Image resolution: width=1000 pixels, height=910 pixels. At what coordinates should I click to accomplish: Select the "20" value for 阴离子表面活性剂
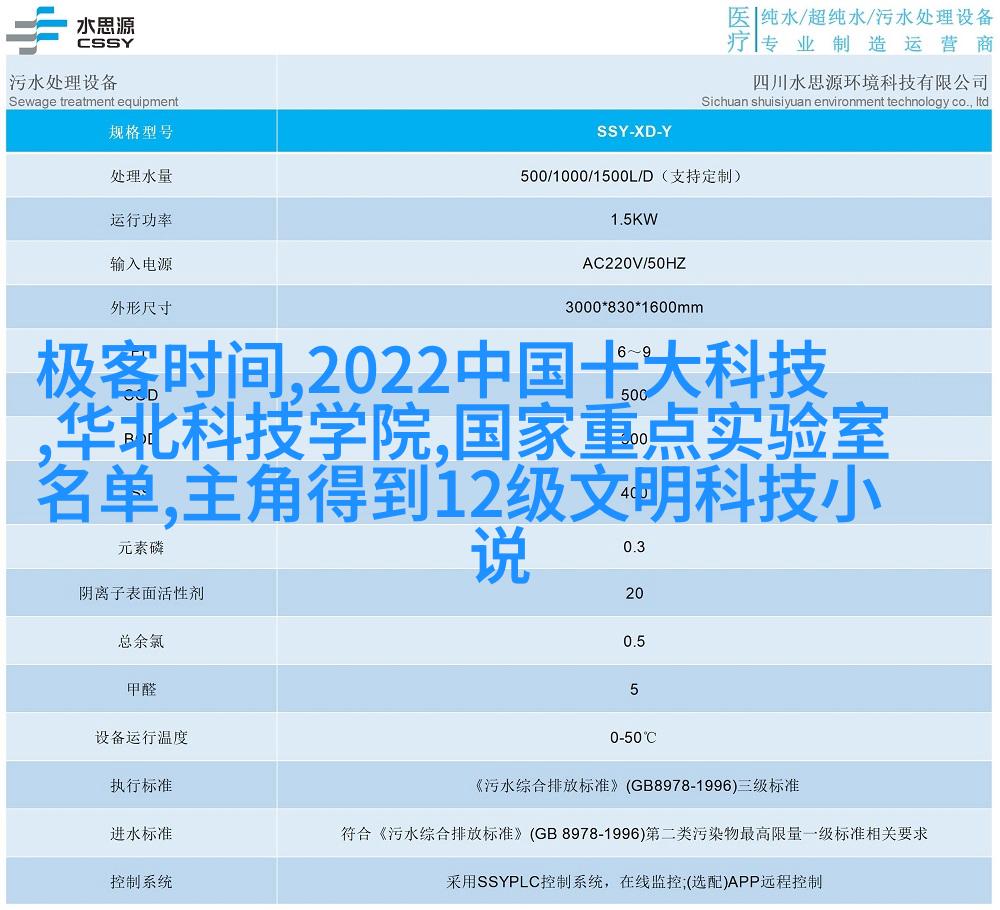tap(634, 594)
